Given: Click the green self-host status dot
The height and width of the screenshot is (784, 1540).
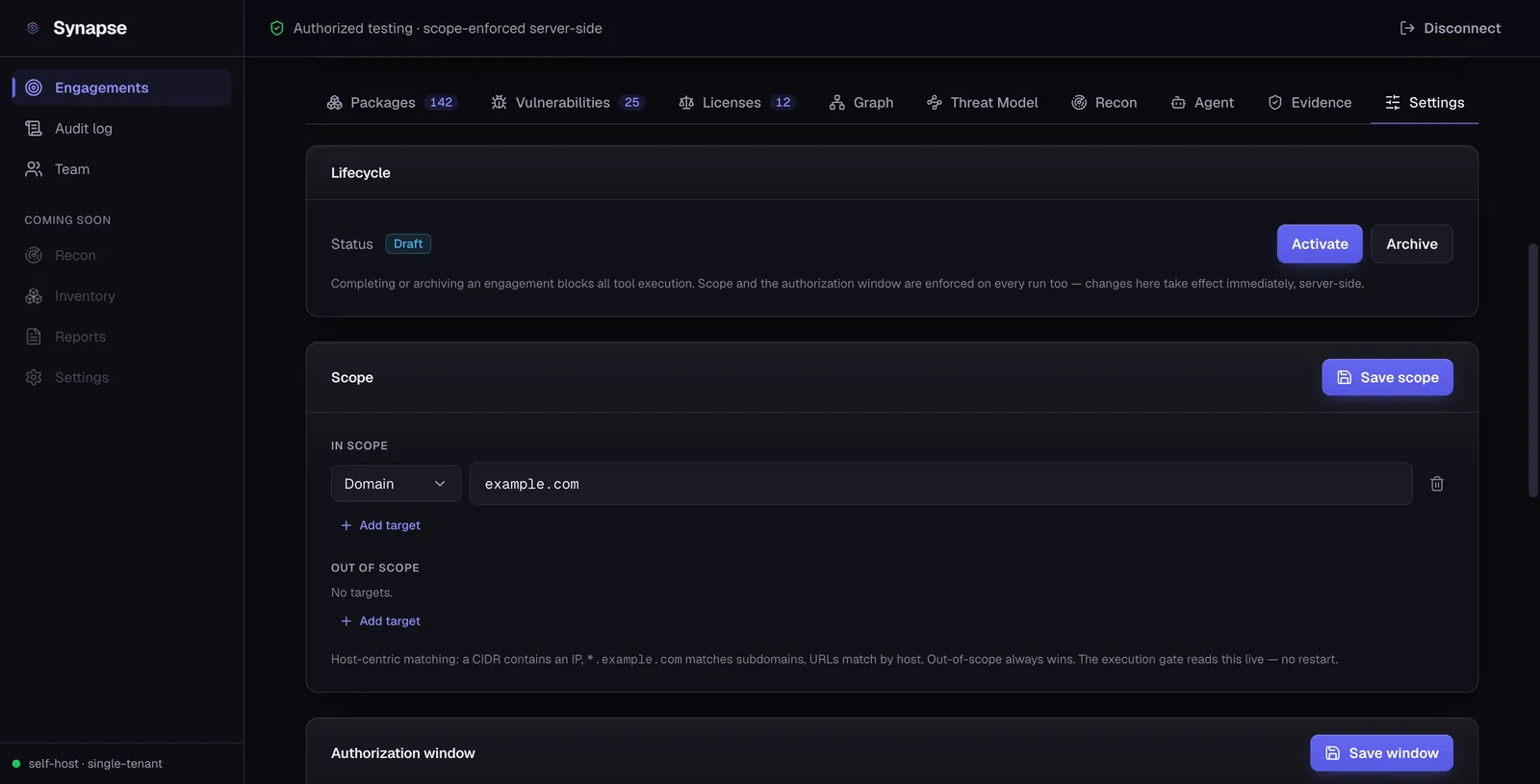Looking at the screenshot, I should click(x=16, y=764).
